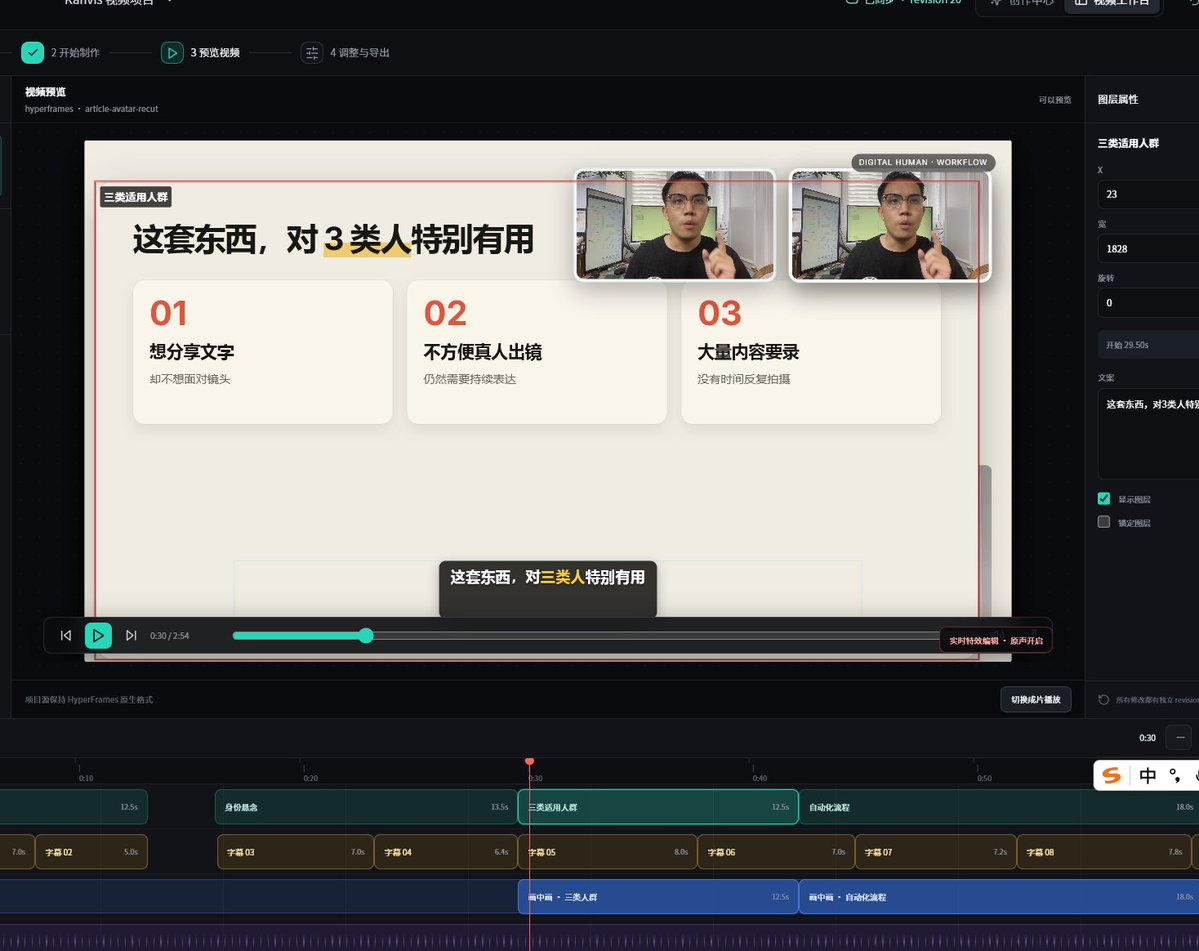Click the 实时特效编辑 · 原声开启 badge
1199x951 pixels.
click(x=996, y=641)
